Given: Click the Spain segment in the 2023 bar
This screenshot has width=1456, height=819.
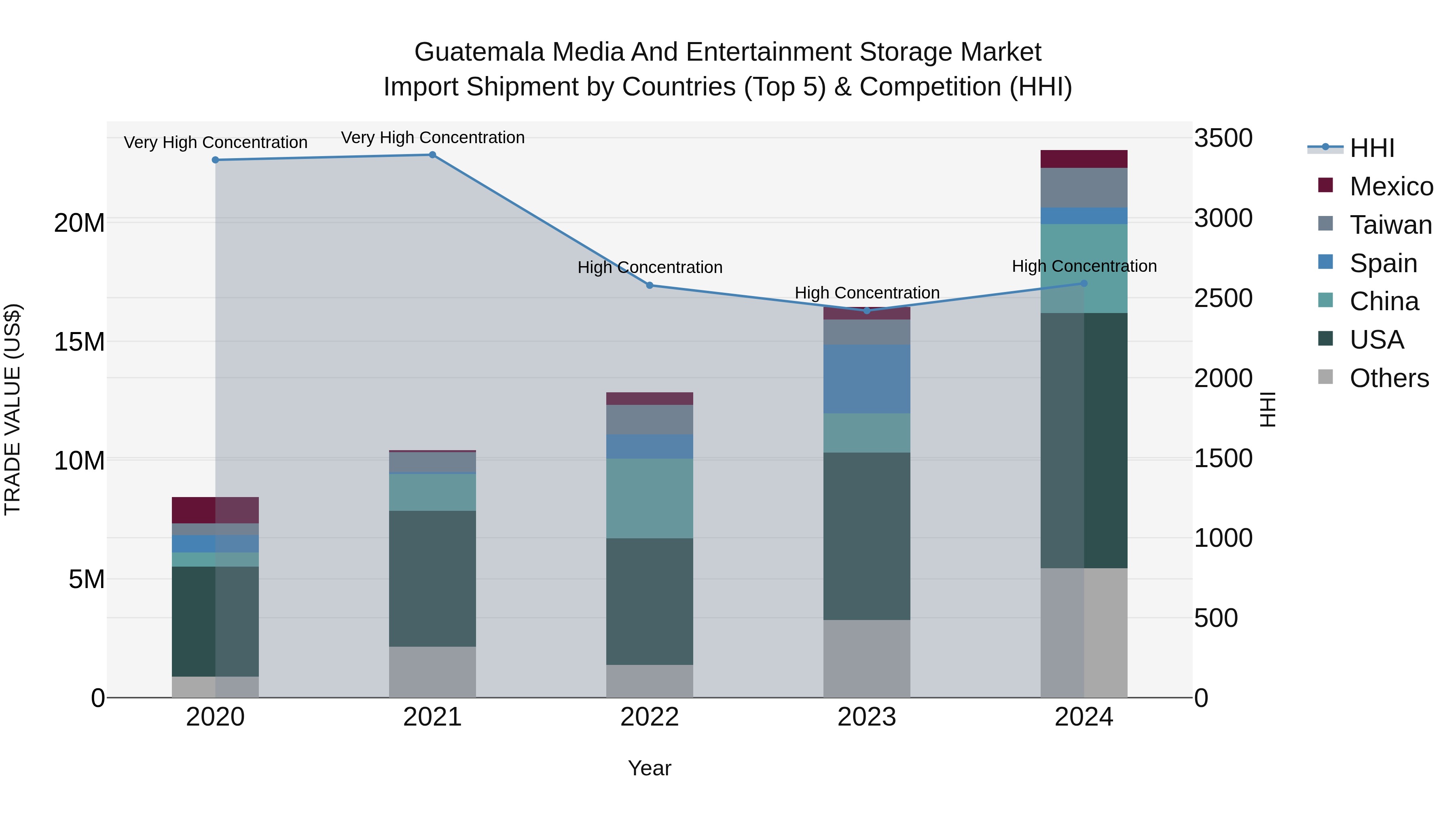Looking at the screenshot, I should (867, 379).
